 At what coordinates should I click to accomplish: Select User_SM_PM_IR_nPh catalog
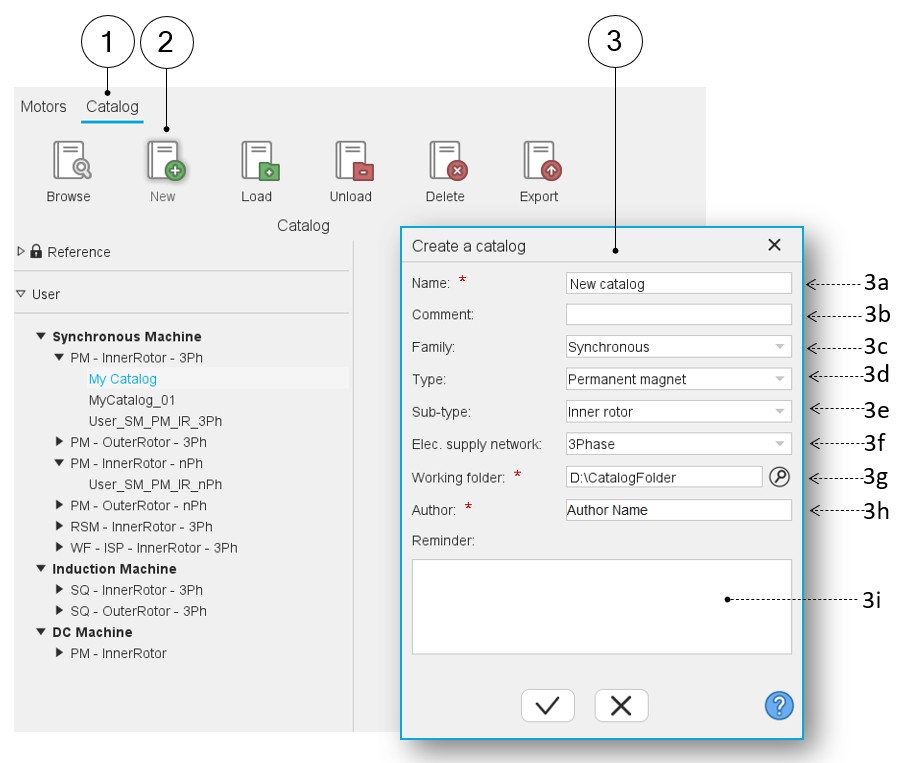(x=155, y=484)
